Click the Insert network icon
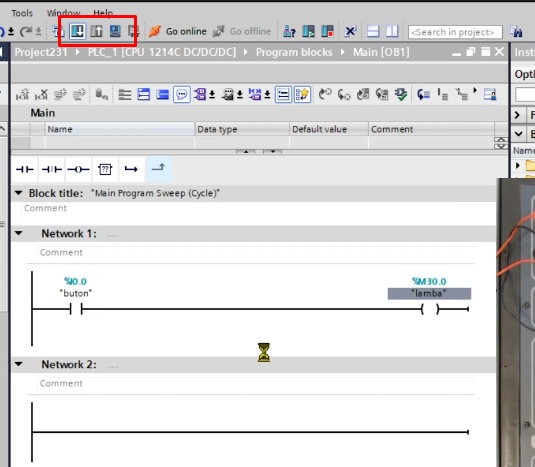The image size is (535, 467). coord(22,94)
